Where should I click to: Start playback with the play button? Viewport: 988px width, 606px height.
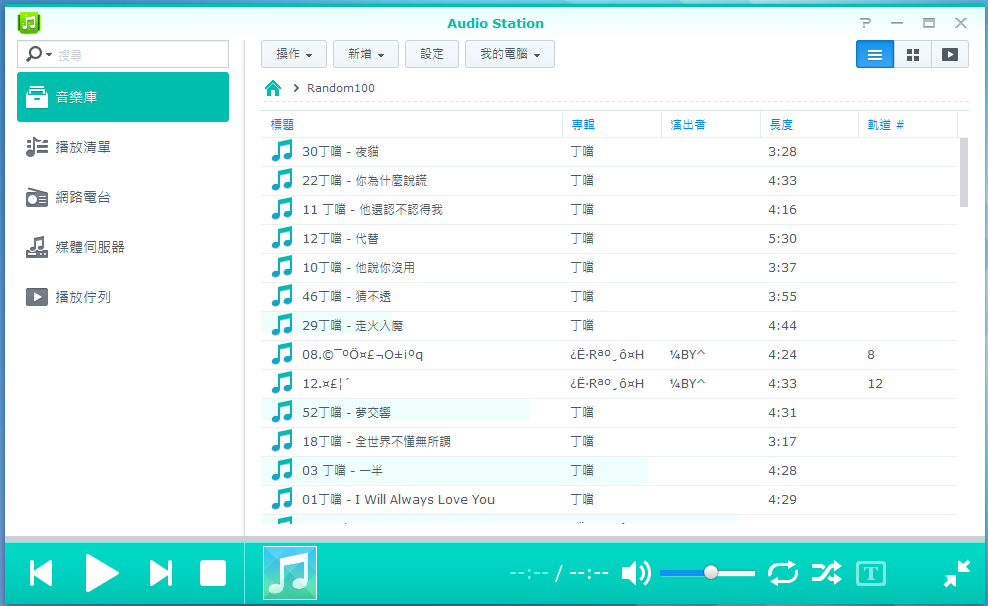coord(101,573)
